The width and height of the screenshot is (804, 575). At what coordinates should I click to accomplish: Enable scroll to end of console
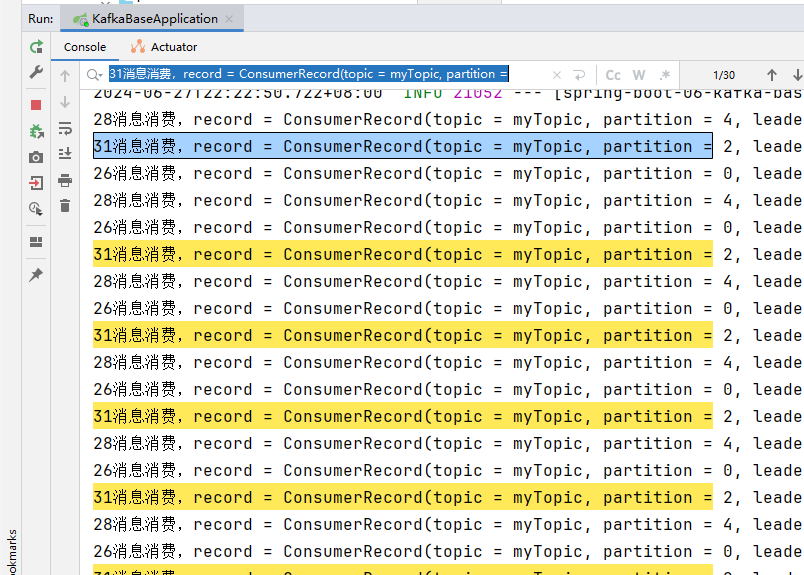pos(65,153)
